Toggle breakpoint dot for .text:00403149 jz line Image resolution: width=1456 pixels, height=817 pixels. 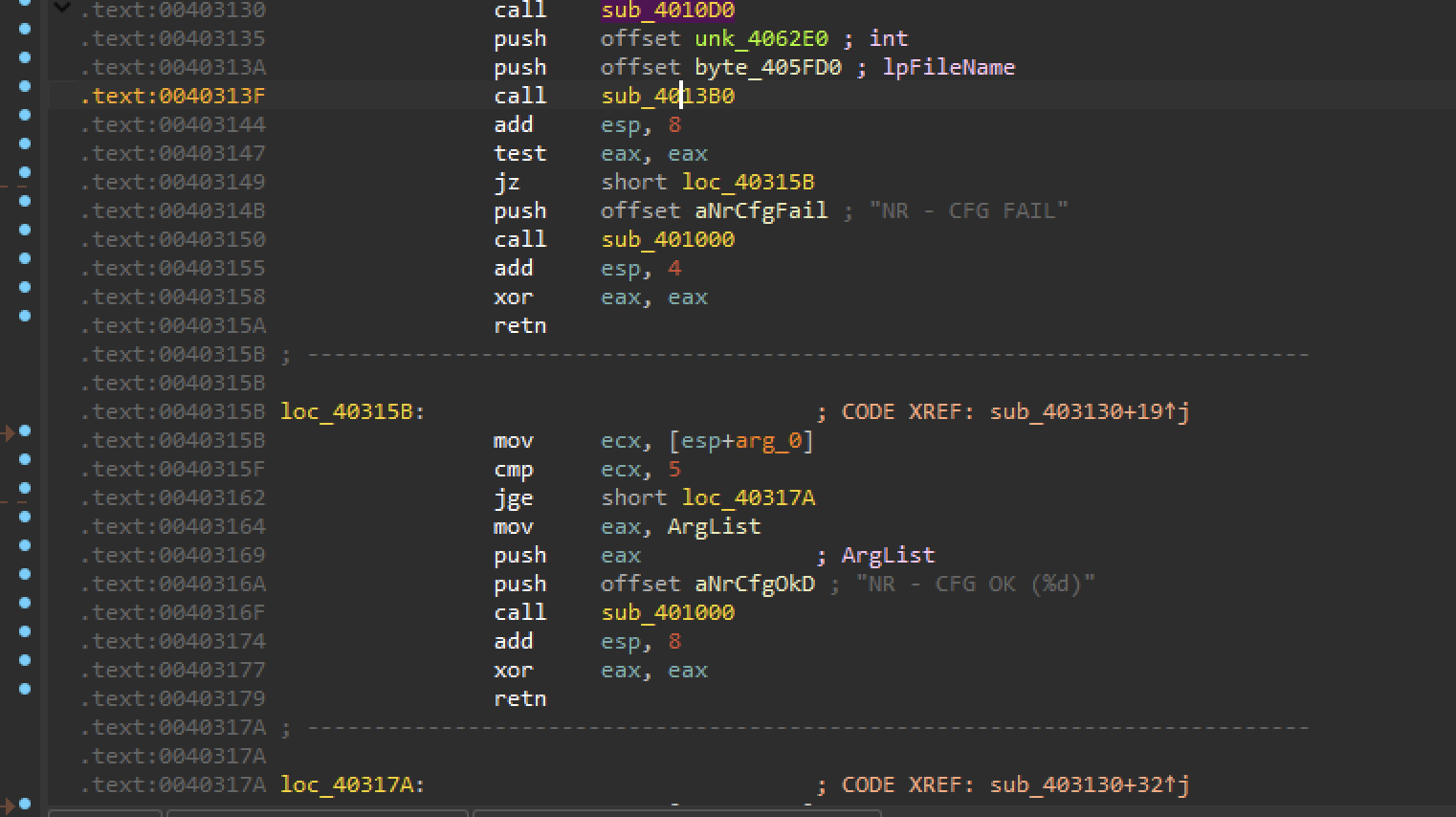pyautogui.click(x=25, y=172)
